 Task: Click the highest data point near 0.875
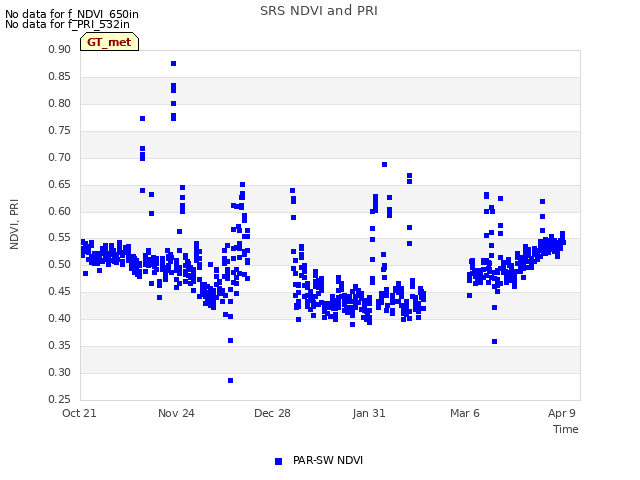coord(173,64)
